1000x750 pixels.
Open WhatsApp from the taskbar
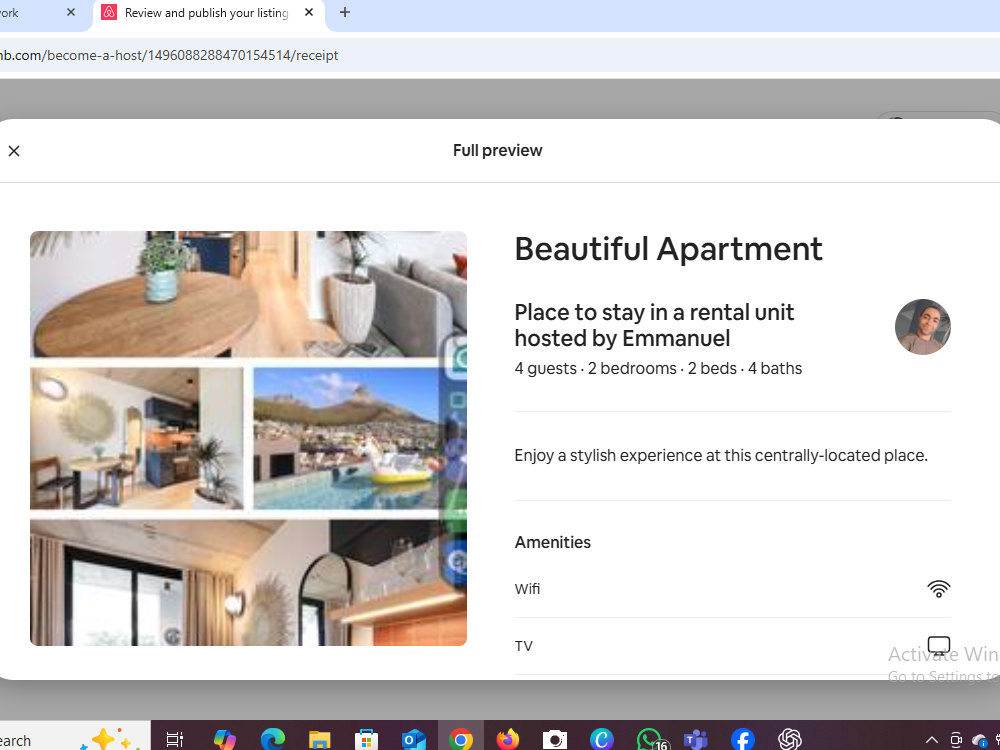point(650,739)
